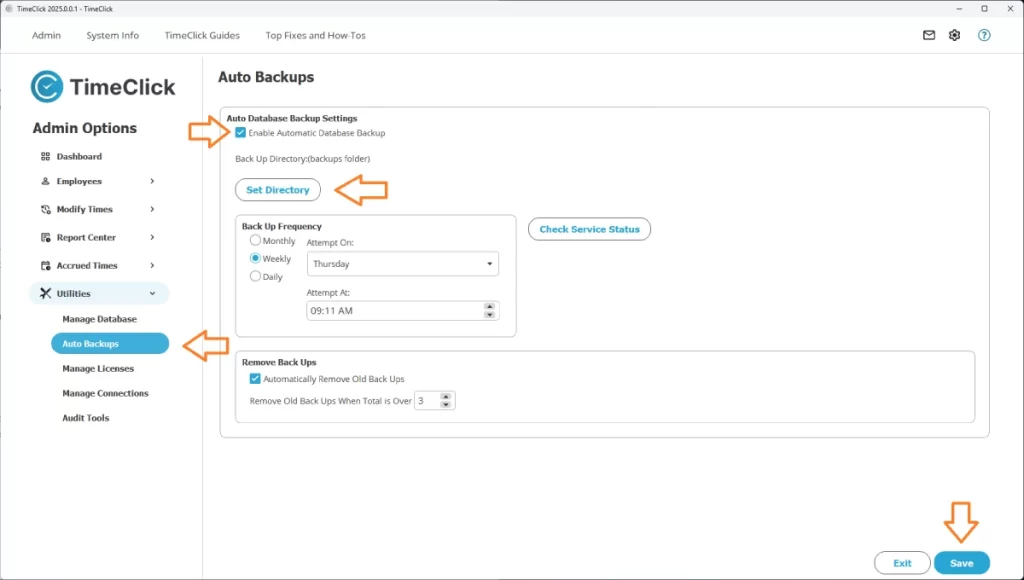Viewport: 1024px width, 580px height.
Task: Uncheck Automatically Remove Old Back Ups
Action: click(x=256, y=378)
